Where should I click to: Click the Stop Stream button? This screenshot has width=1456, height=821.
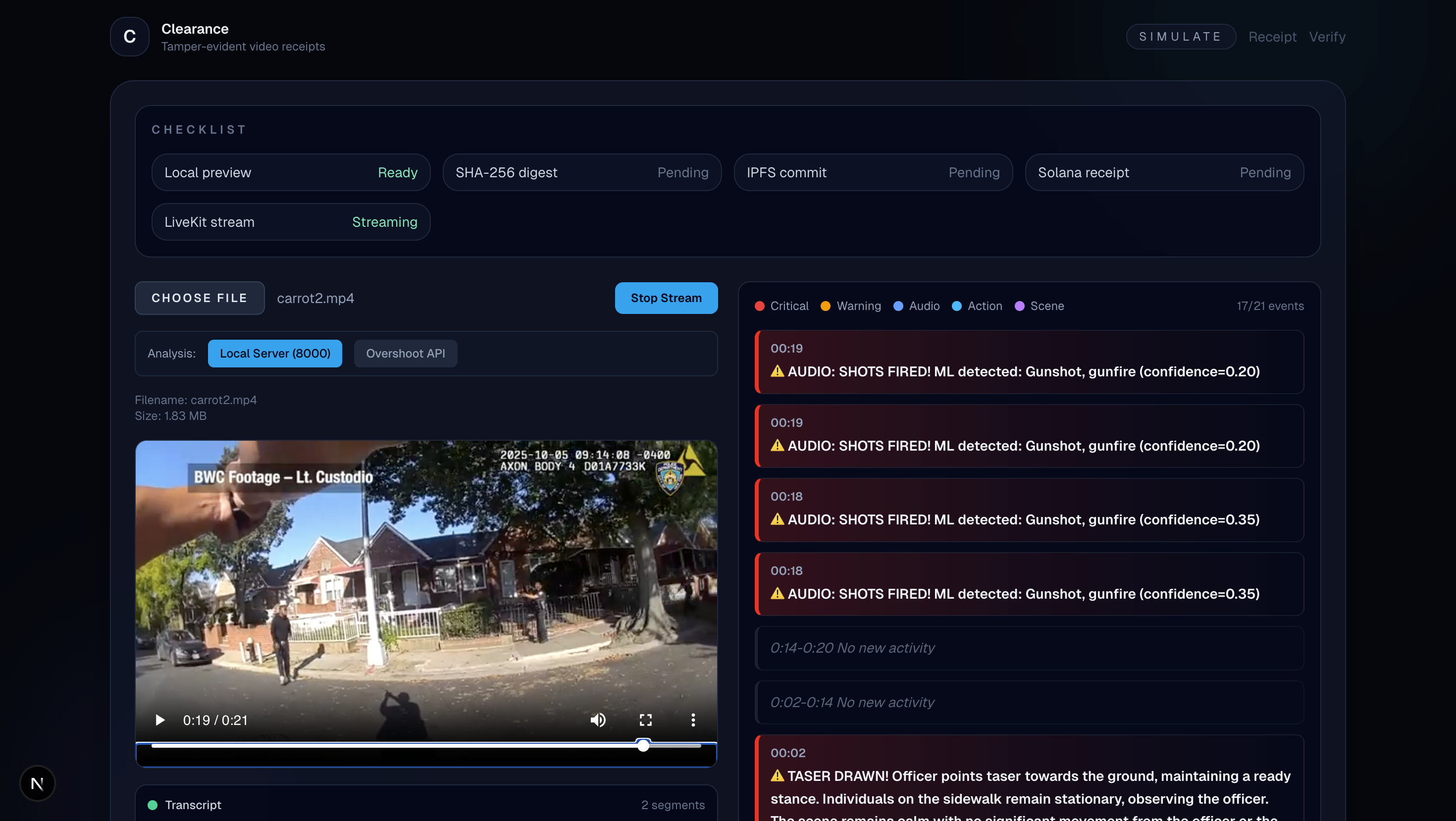tap(666, 298)
